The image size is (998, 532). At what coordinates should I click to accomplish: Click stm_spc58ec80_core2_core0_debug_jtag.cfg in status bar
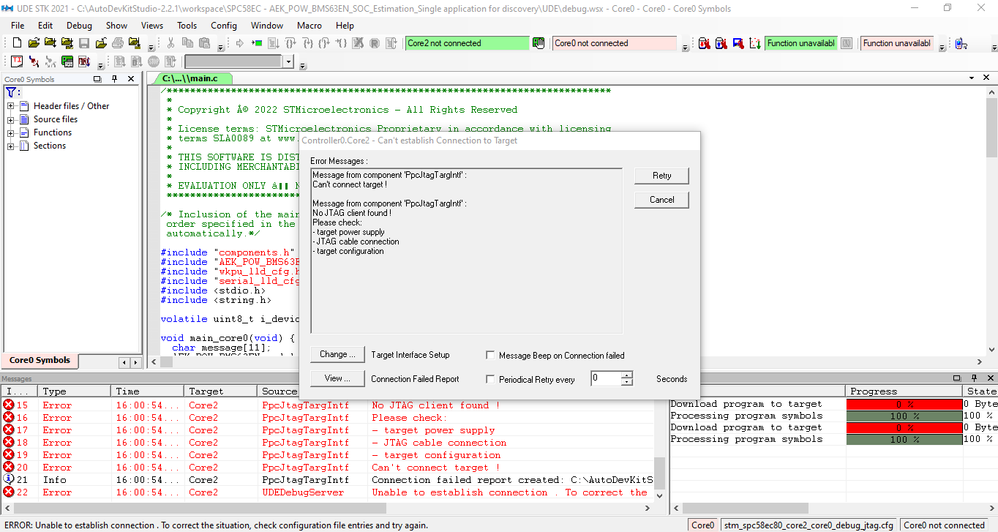pyautogui.click(x=808, y=526)
